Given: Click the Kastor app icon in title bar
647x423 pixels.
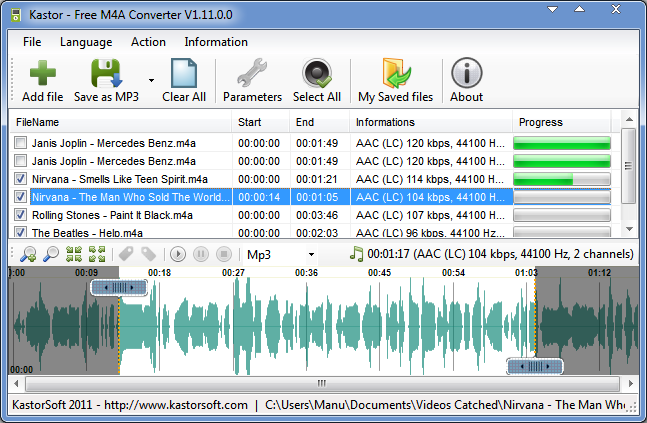Looking at the screenshot, I should click(x=16, y=15).
